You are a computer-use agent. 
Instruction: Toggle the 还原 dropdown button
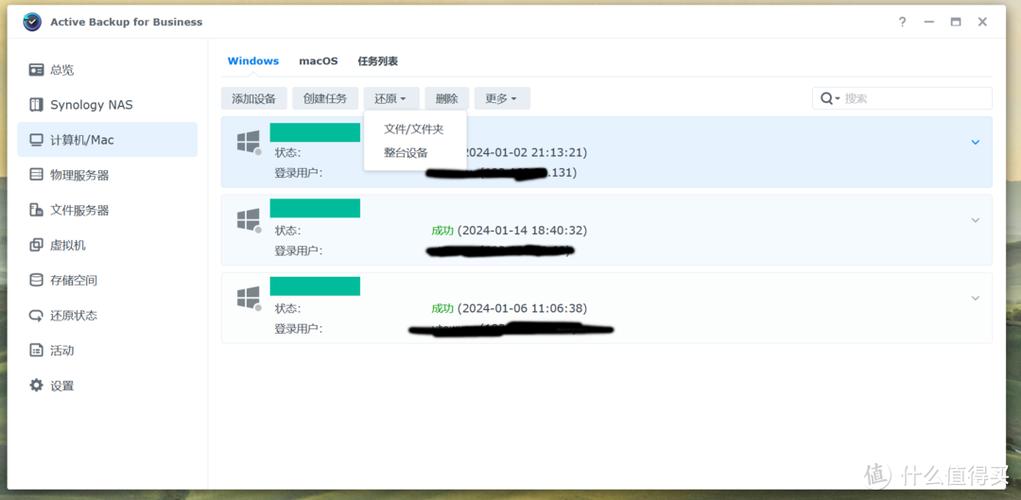click(x=391, y=98)
